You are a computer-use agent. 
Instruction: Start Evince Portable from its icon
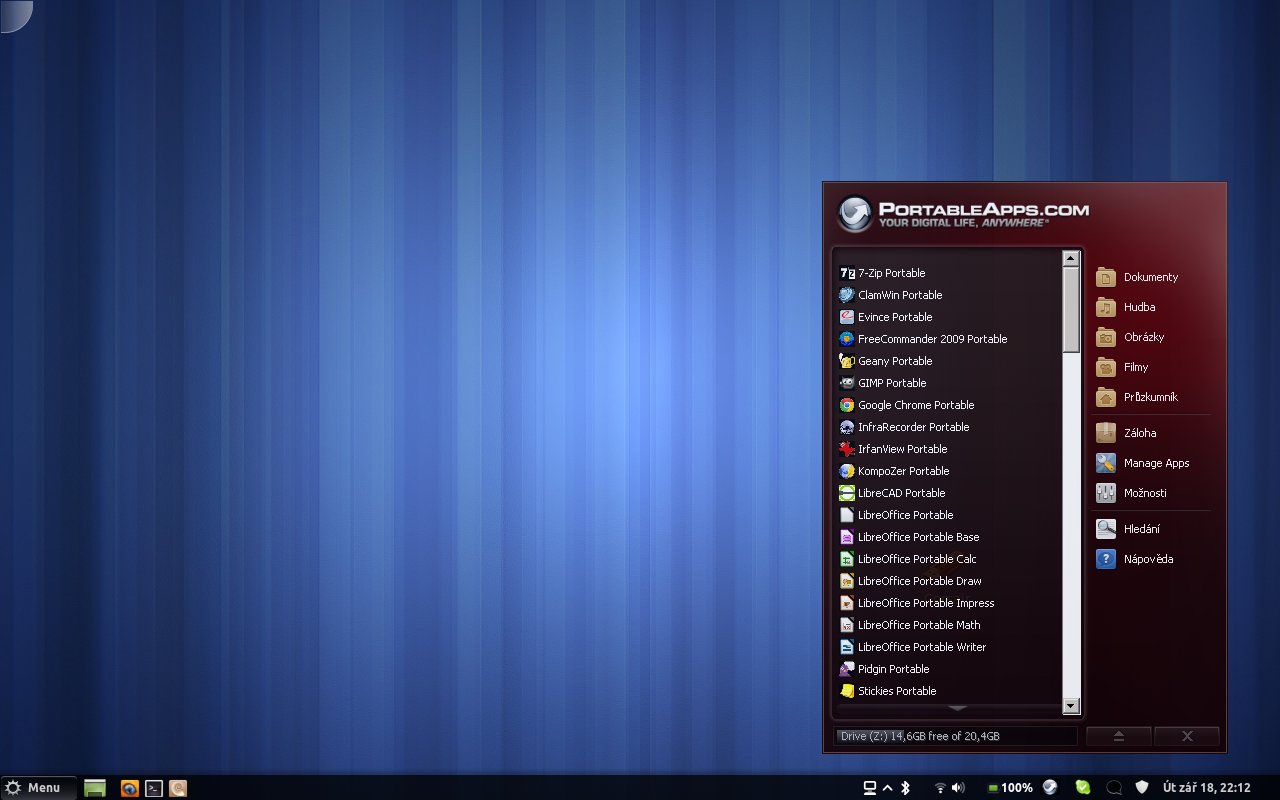847,317
